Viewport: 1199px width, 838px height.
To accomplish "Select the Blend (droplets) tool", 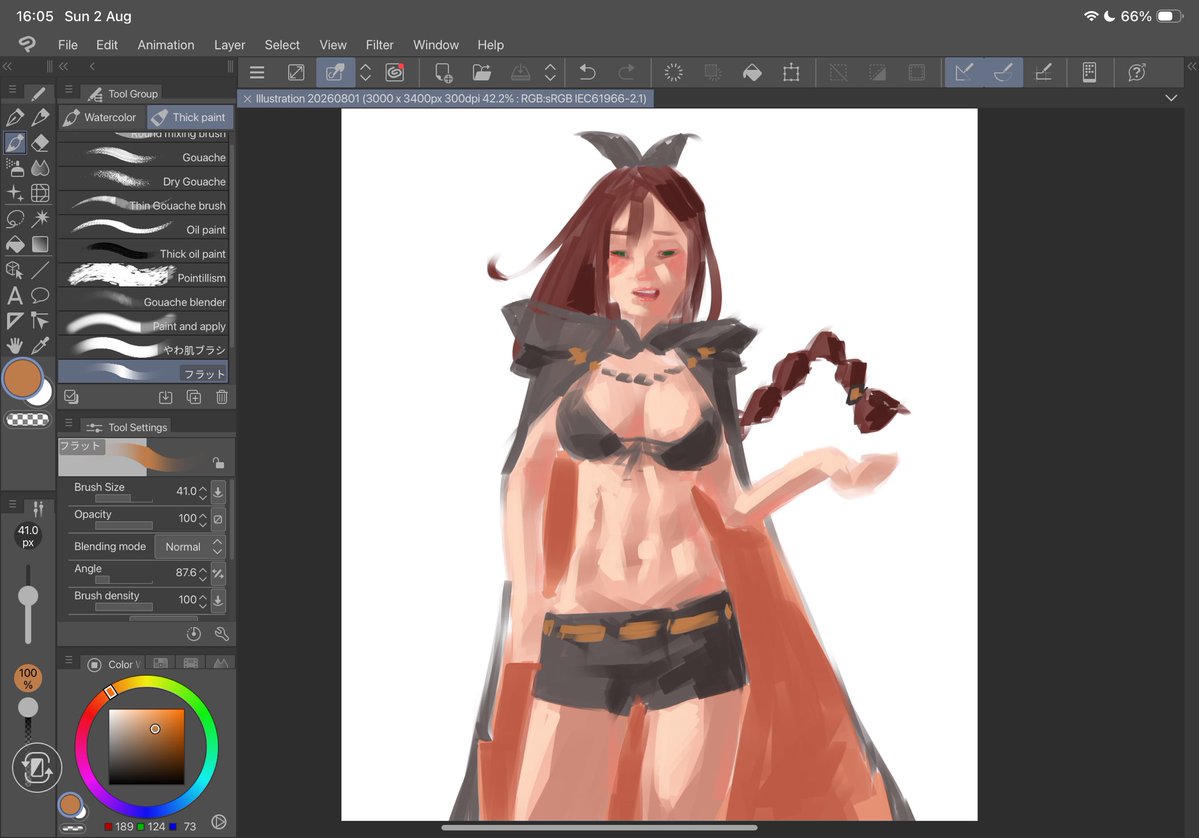I will pyautogui.click(x=40, y=167).
